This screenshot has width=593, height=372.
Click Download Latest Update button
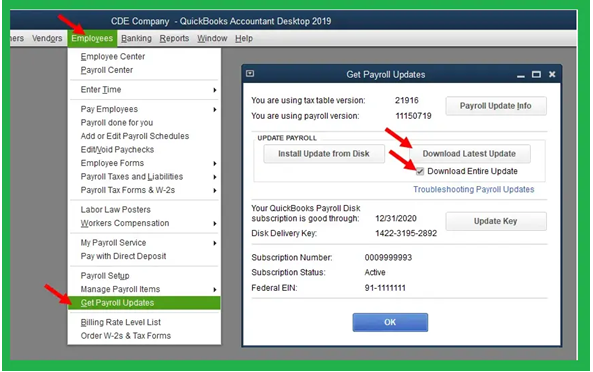point(469,154)
